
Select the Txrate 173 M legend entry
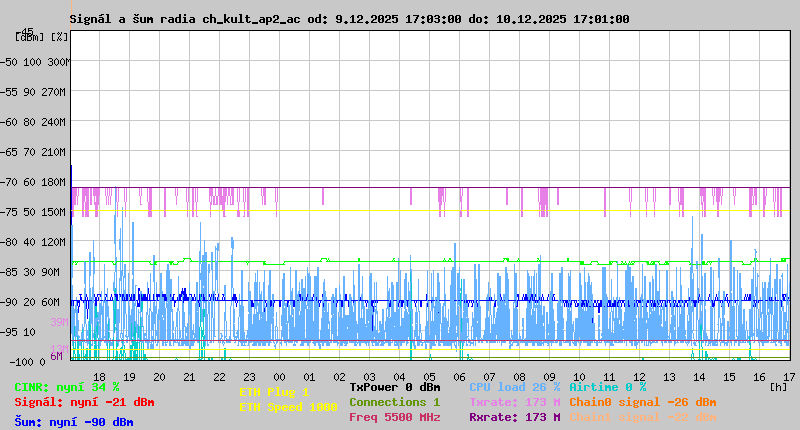coord(515,402)
